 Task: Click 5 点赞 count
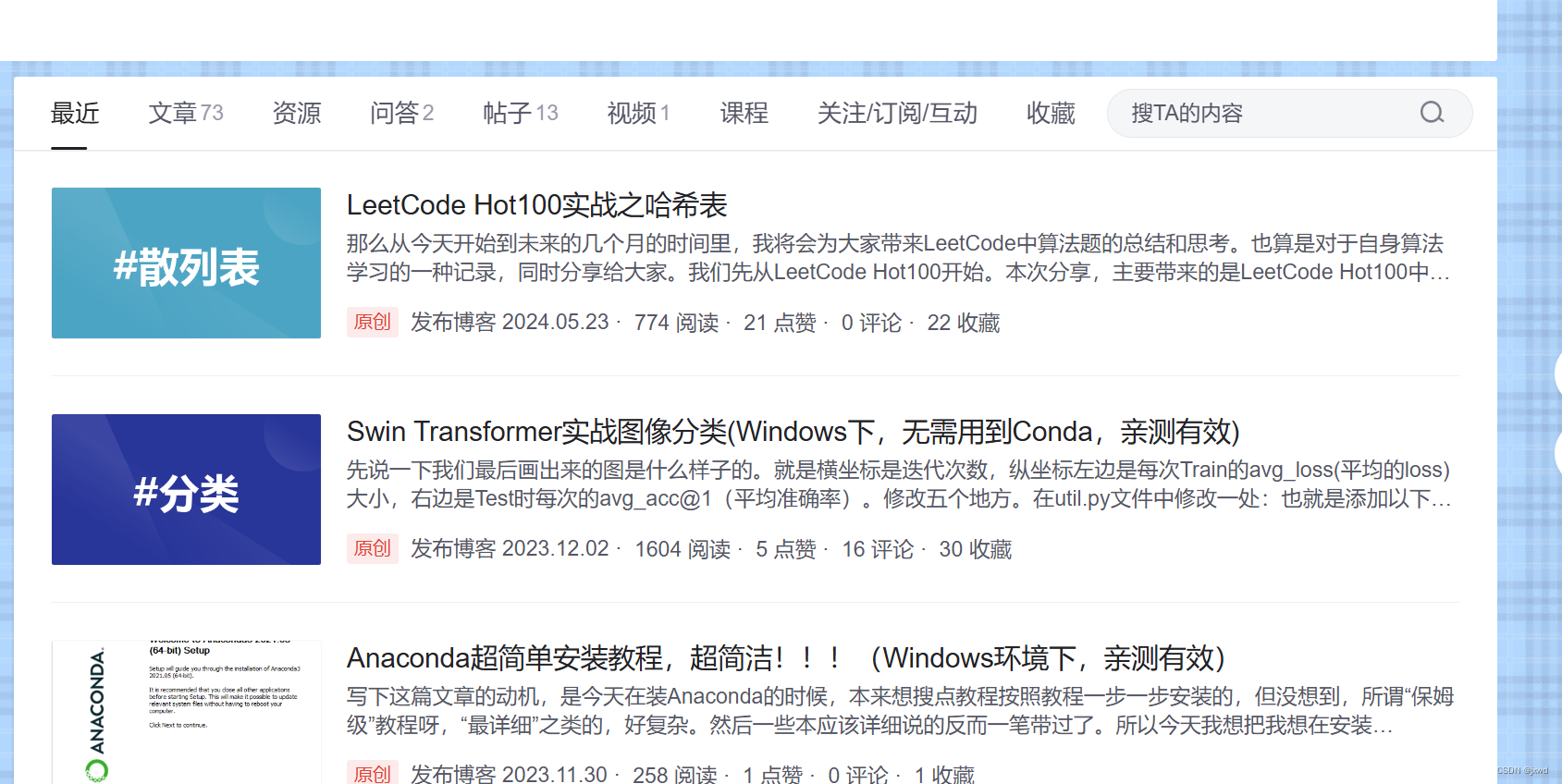tap(786, 548)
